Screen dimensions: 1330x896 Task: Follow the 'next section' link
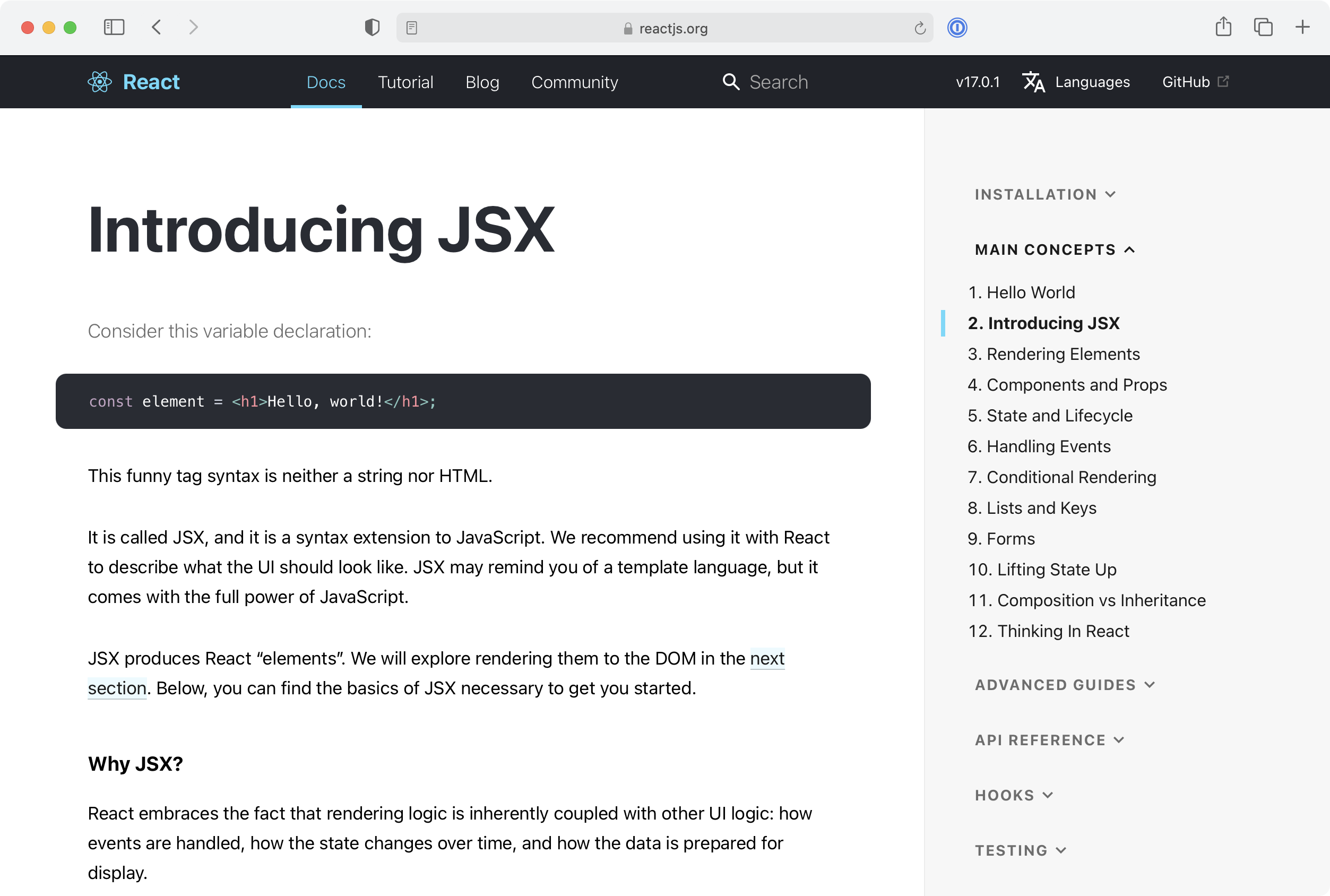767,658
